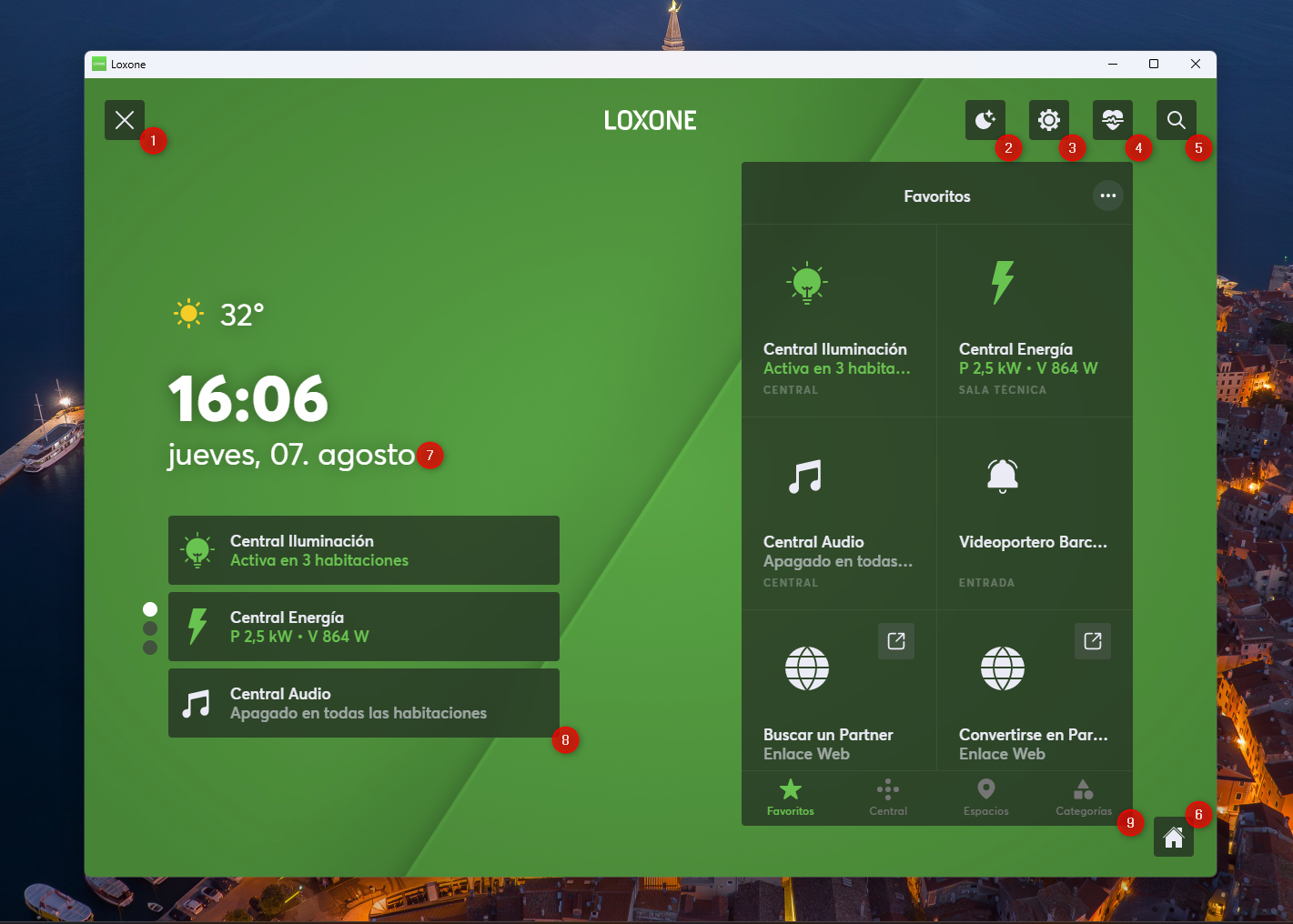This screenshot has width=1293, height=924.
Task: Switch to the Central tab
Action: pos(888,798)
